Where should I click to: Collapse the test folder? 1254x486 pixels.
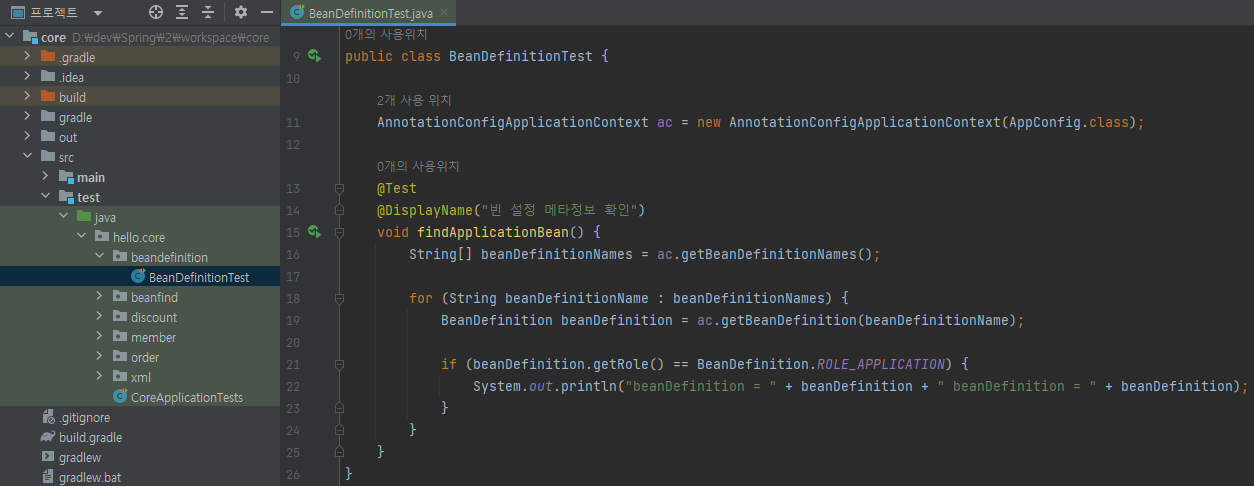pos(45,197)
